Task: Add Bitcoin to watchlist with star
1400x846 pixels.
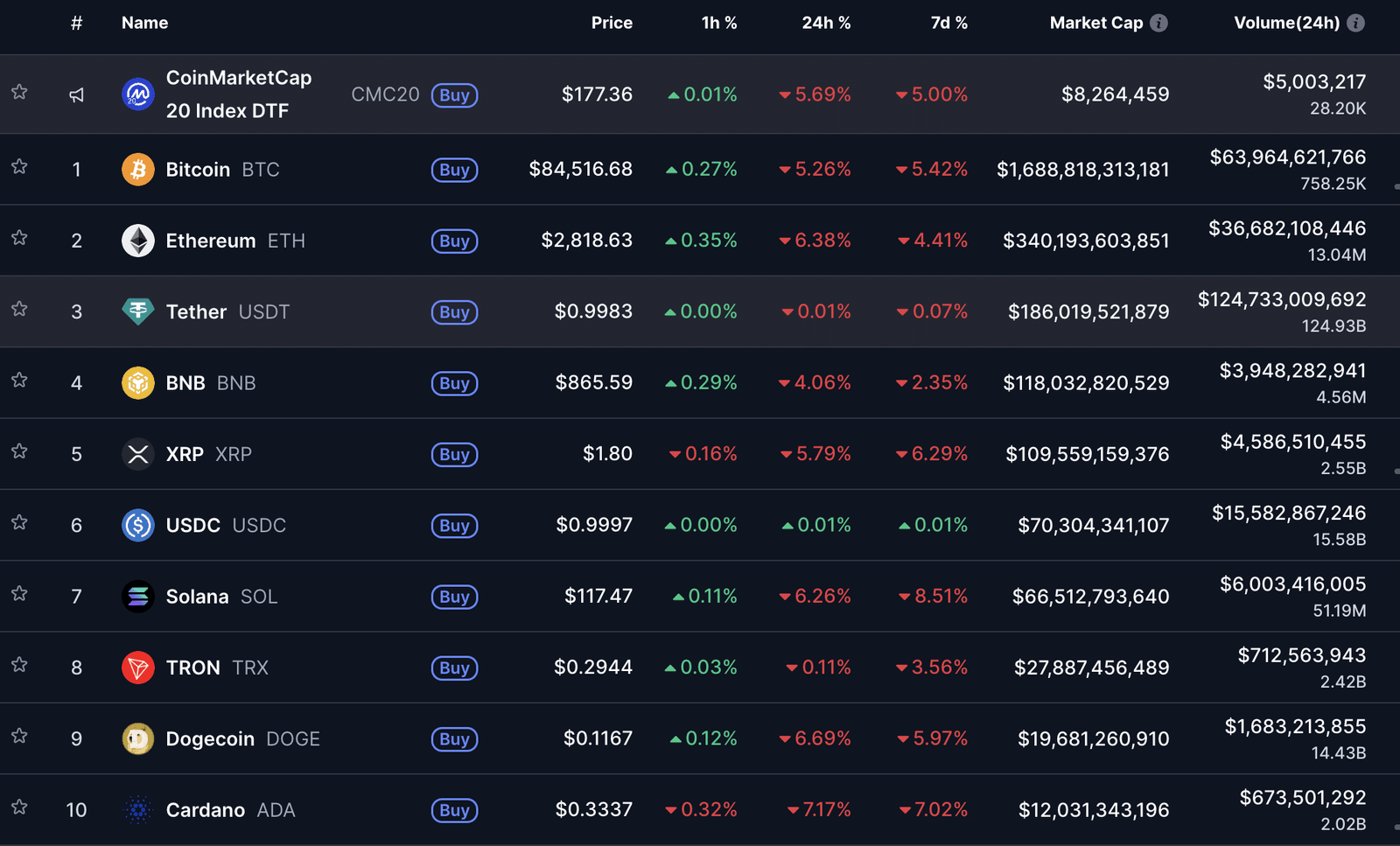Action: coord(19,167)
